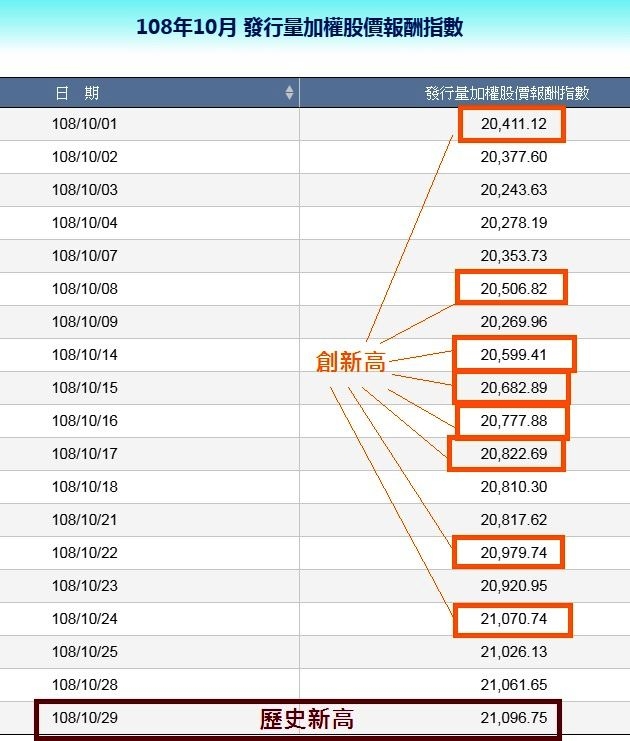
Task: Select date cell 108/10/24
Action: 85,619
